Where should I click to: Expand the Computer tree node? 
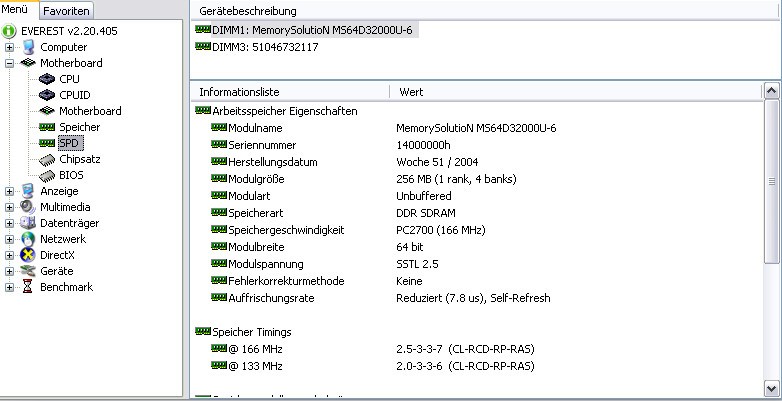[9, 47]
